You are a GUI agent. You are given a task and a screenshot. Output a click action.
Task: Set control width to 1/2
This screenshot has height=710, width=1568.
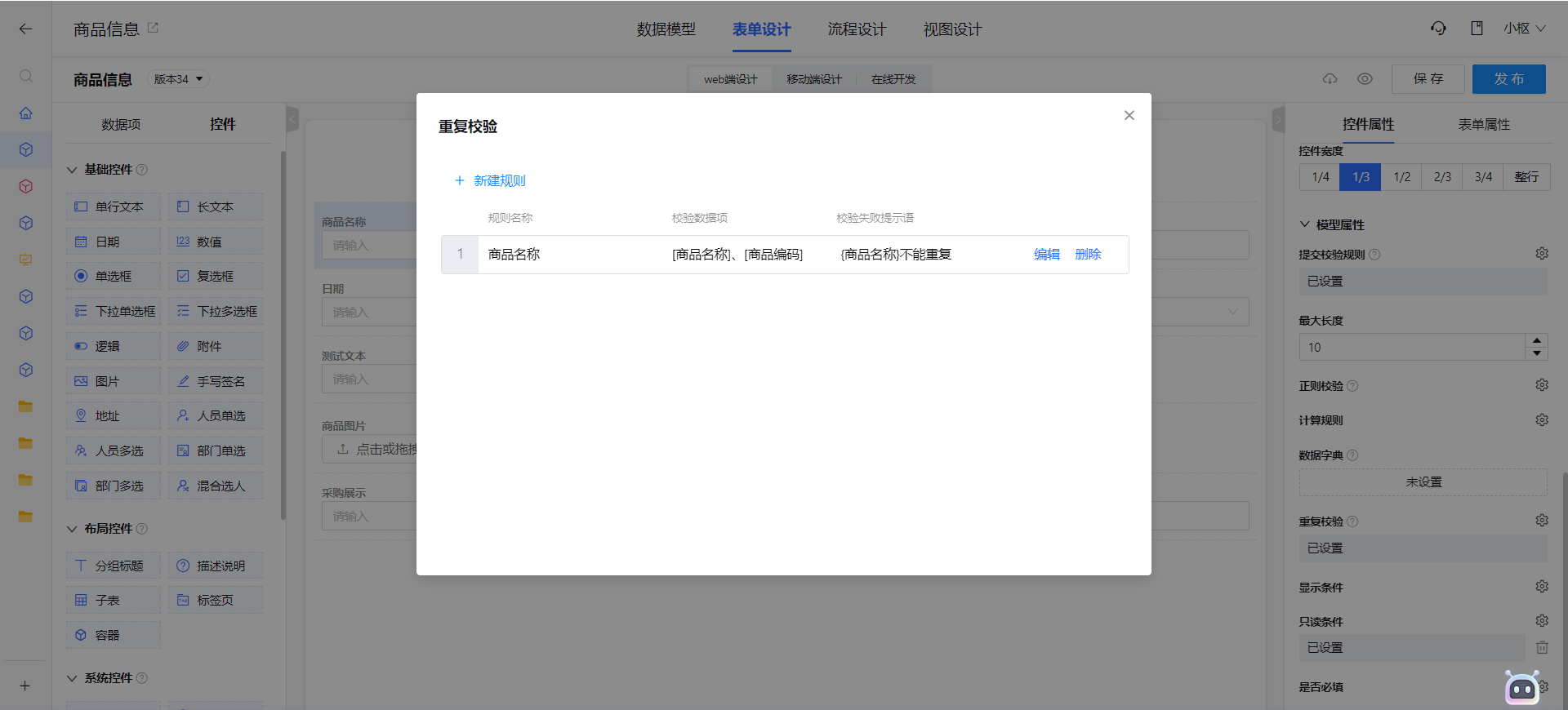tap(1402, 177)
